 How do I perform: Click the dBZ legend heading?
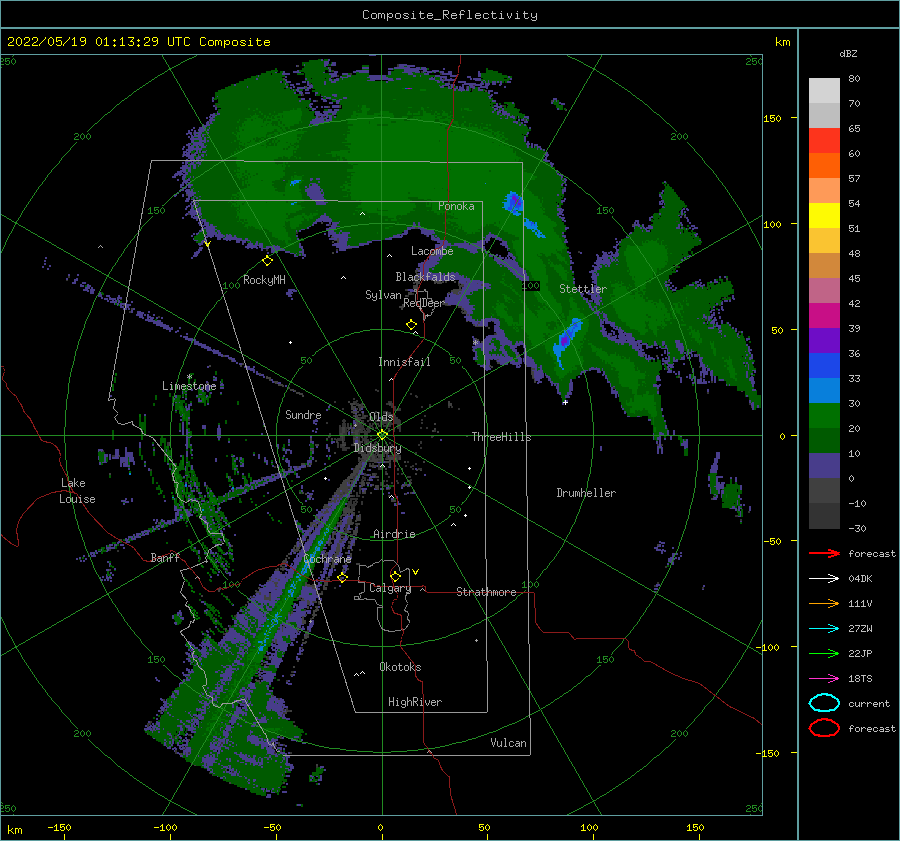click(x=848, y=53)
